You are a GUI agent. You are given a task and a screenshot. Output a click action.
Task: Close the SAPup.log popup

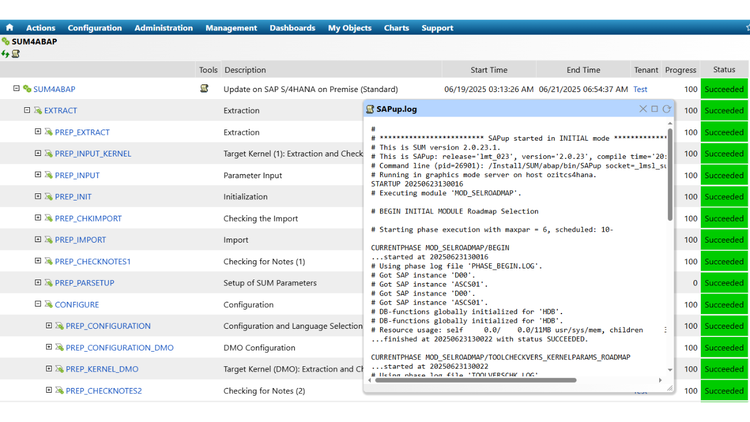[643, 109]
